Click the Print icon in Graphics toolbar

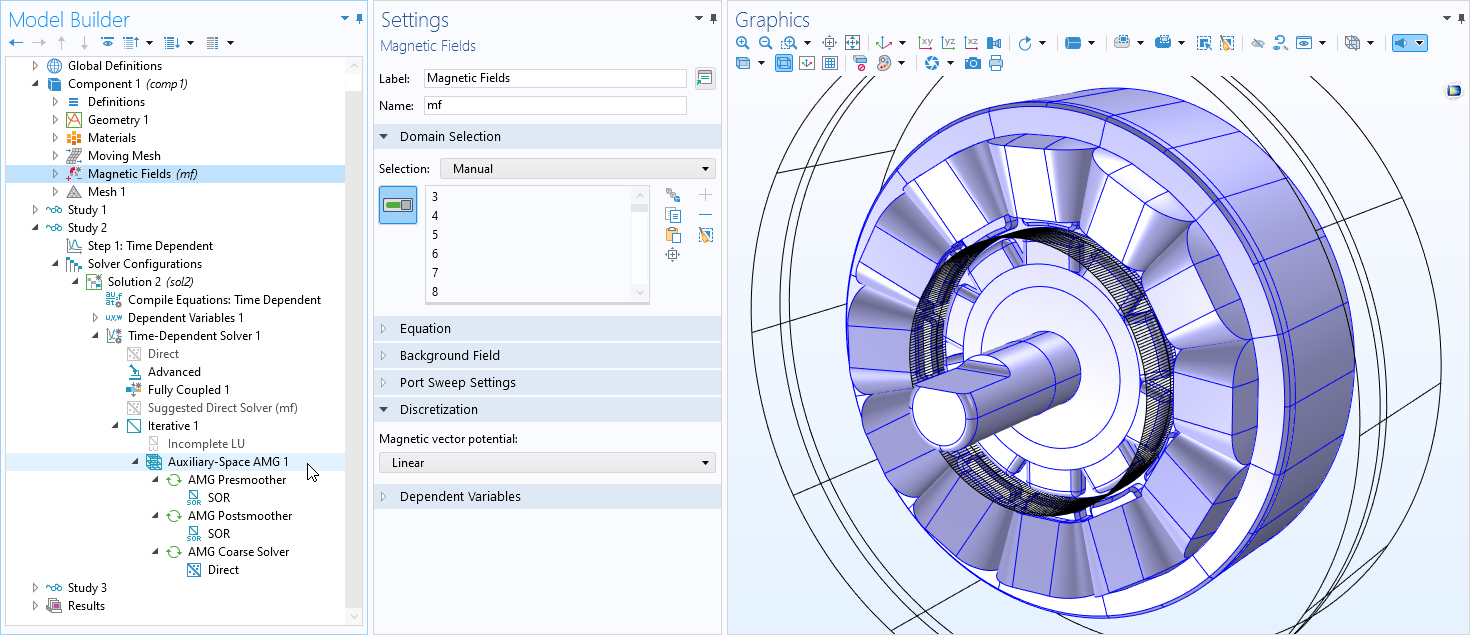coord(995,63)
